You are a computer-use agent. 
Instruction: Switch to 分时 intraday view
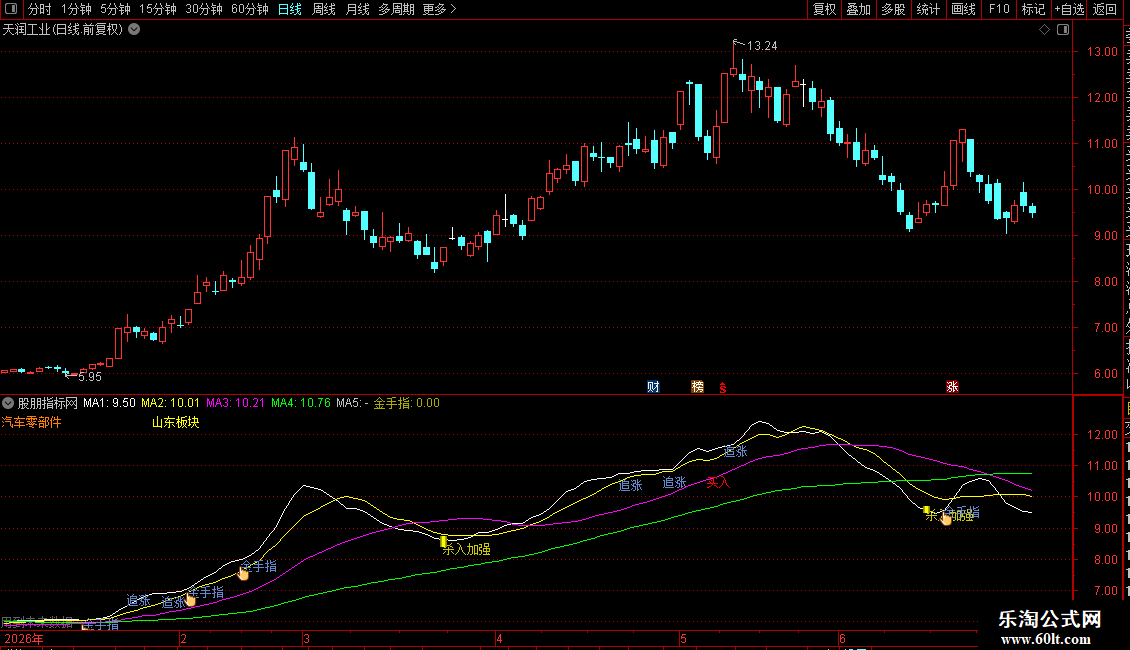[40, 9]
